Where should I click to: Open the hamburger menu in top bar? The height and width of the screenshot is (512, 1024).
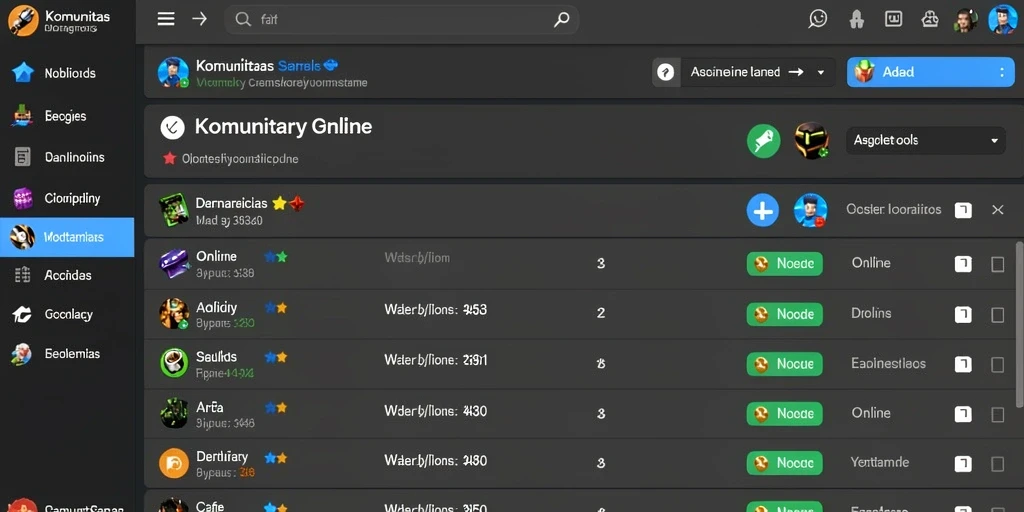tap(166, 20)
